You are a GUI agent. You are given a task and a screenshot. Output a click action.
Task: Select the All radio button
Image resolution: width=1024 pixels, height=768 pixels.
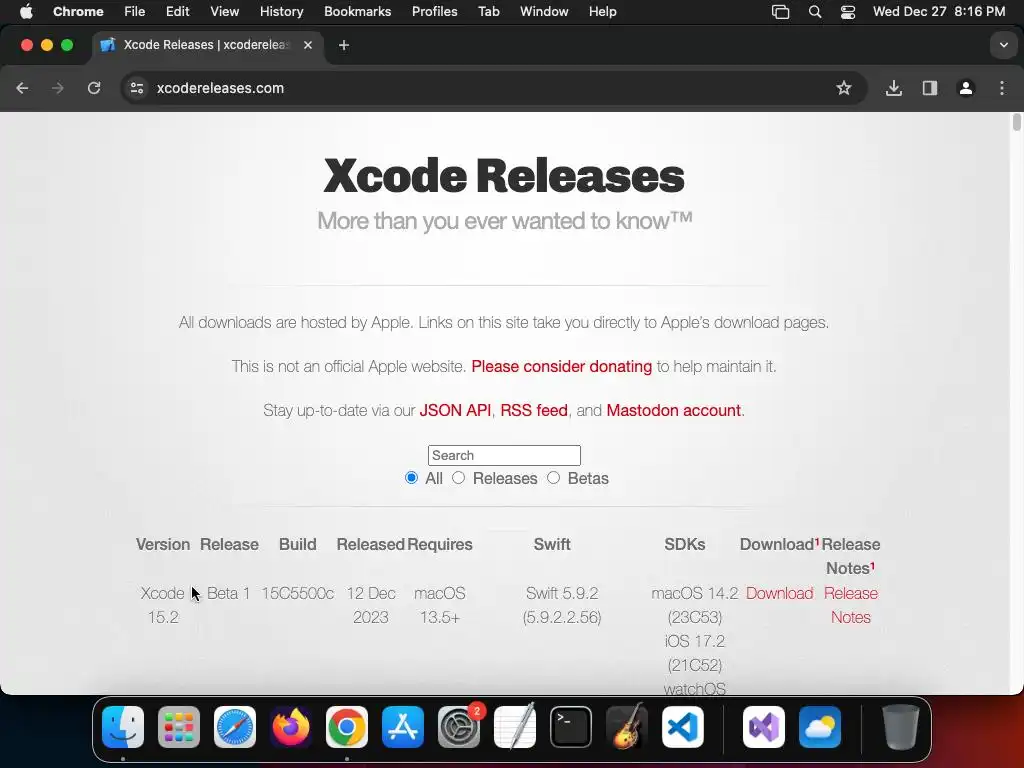click(x=411, y=478)
